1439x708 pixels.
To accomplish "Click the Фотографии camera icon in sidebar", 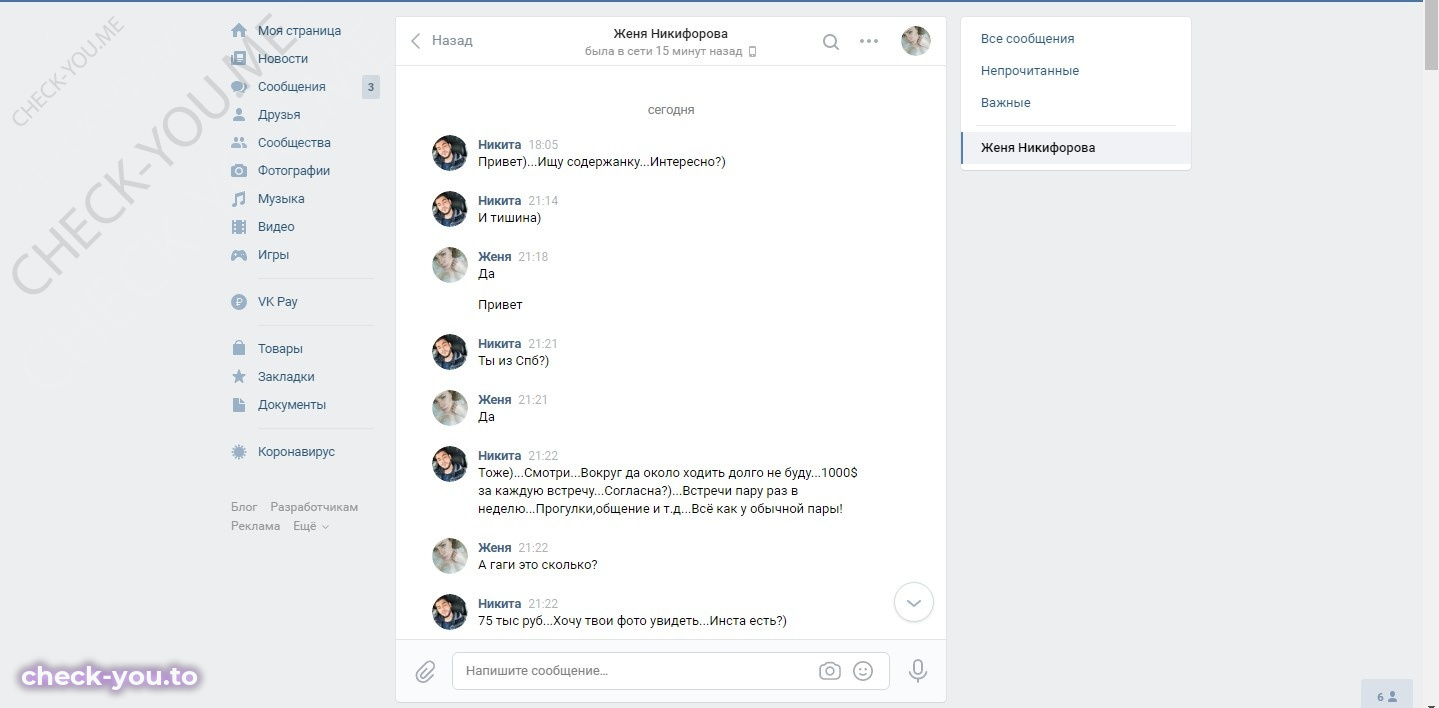I will point(239,171).
